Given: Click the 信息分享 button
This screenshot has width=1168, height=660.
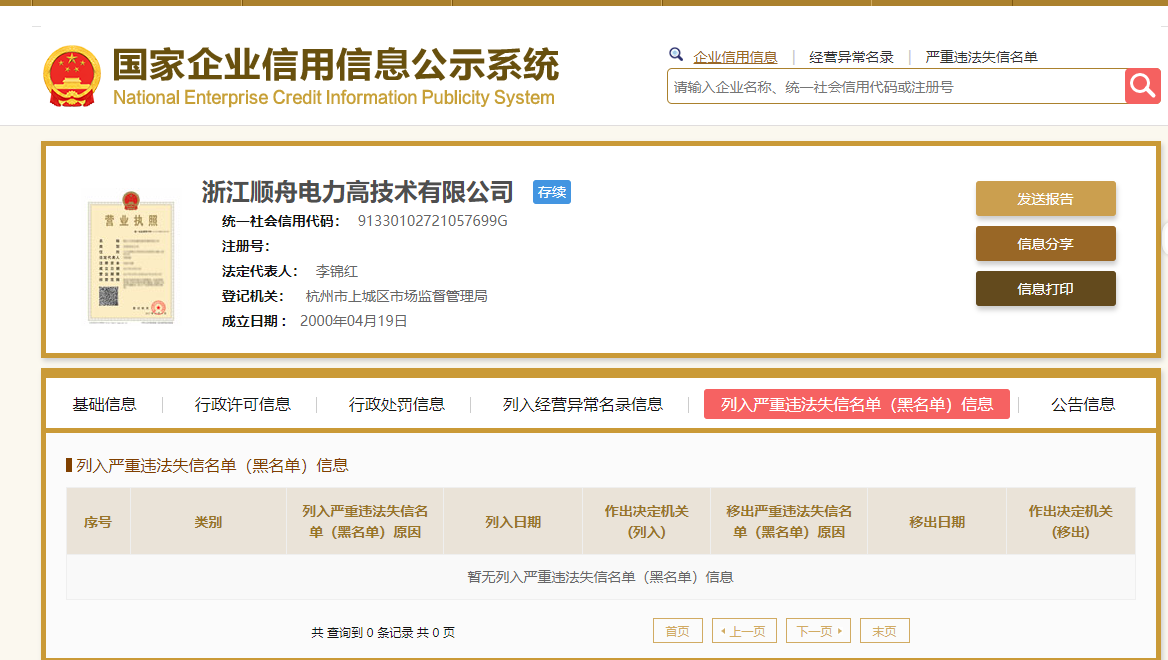Looking at the screenshot, I should [x=1045, y=244].
